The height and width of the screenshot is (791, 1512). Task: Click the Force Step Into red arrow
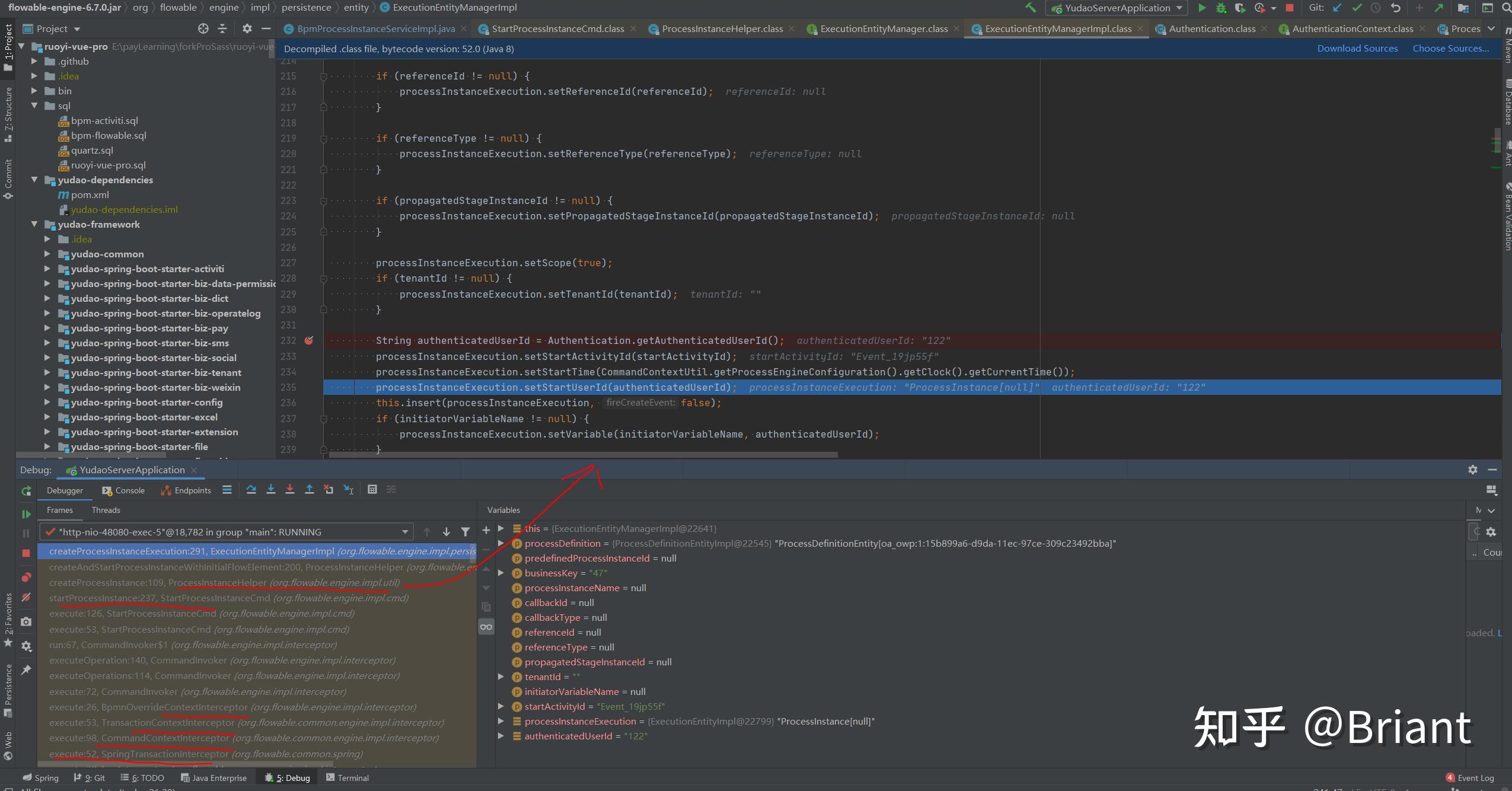pyautogui.click(x=290, y=490)
